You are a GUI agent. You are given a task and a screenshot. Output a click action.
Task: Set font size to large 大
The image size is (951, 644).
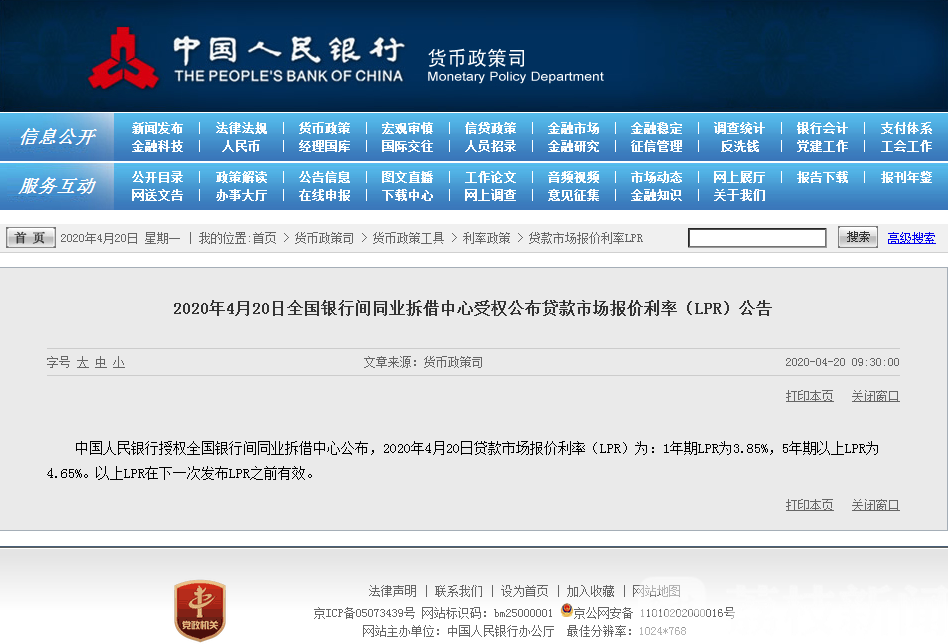point(82,363)
